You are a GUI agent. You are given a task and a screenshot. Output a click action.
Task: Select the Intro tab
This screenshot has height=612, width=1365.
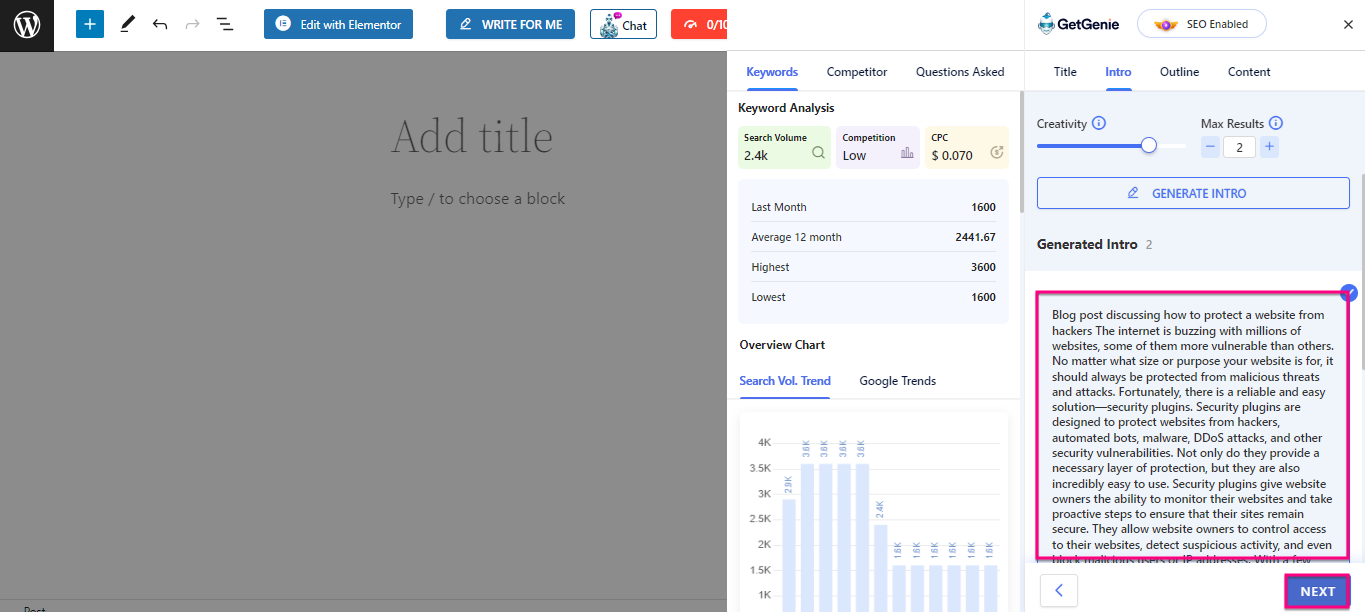click(1118, 72)
